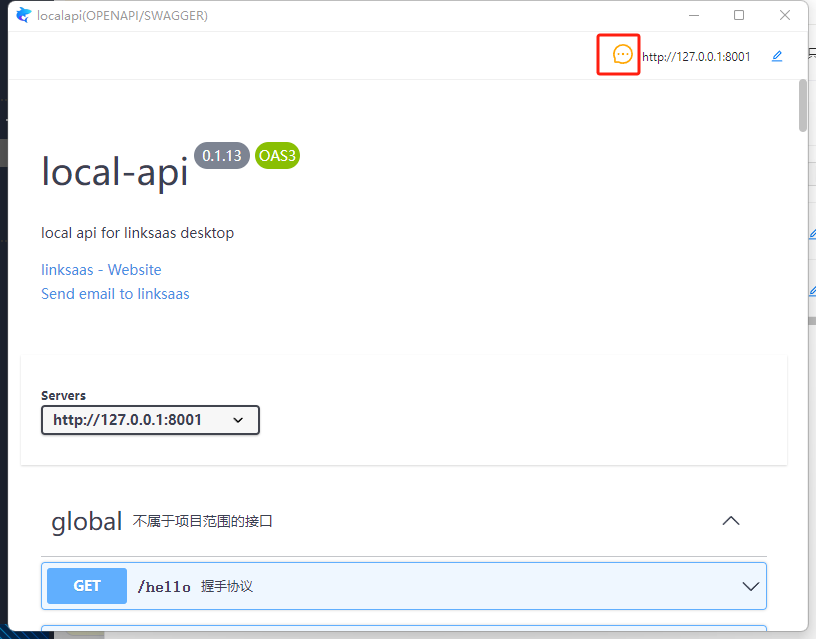Screen dimensions: 816x639
Task: Click the http://127.0.0.1:8001 address text at top
Action: [696, 57]
